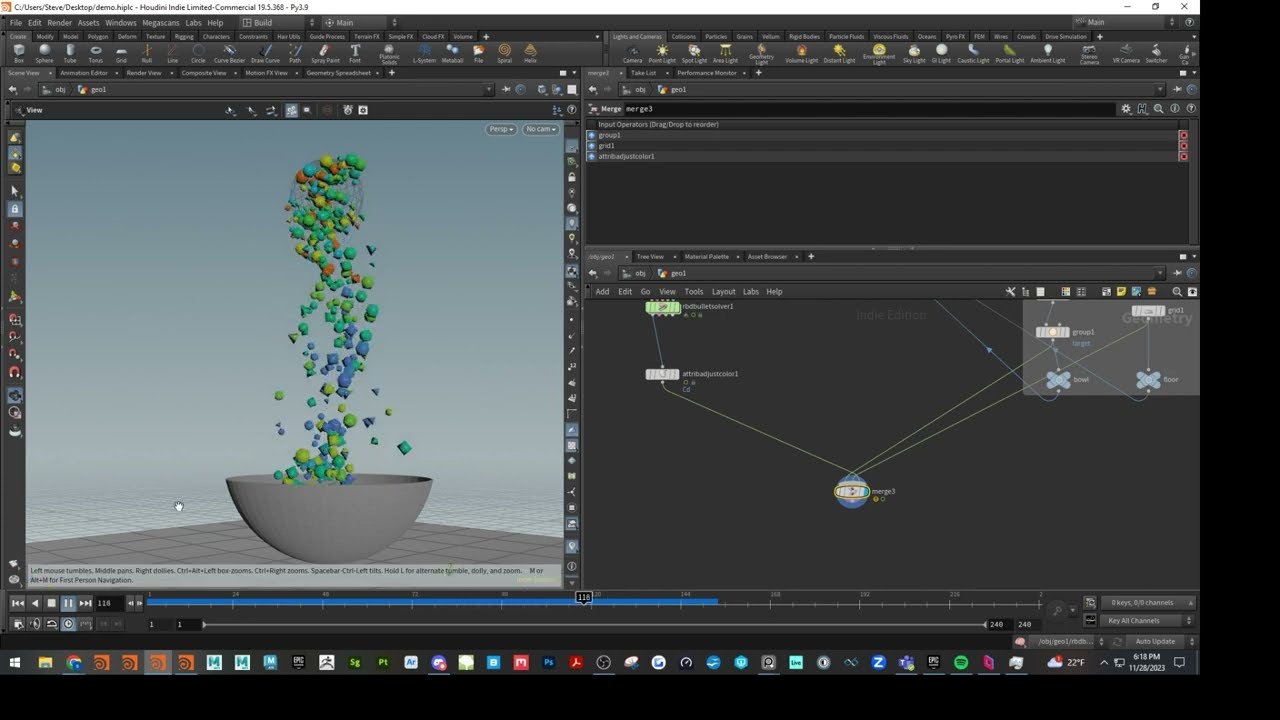Select the bowl node in the network
This screenshot has width=1280, height=720.
[1059, 380]
